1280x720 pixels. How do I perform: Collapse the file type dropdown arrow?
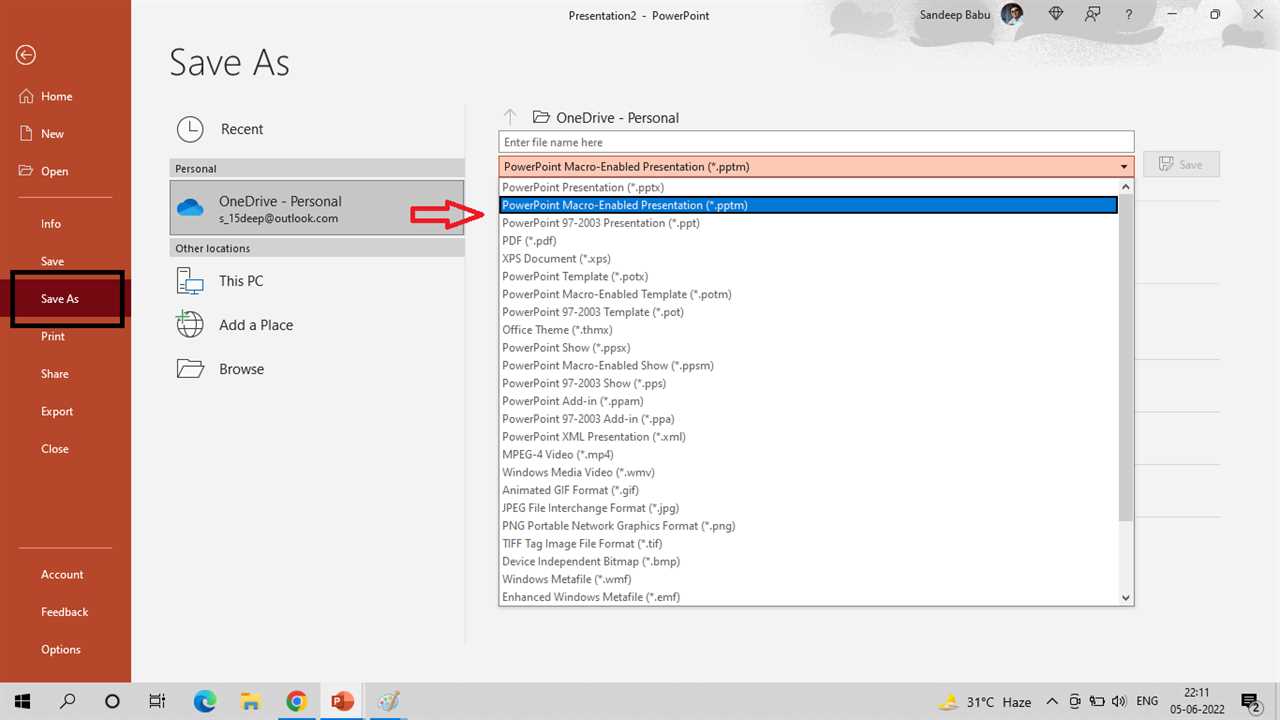(x=1124, y=167)
